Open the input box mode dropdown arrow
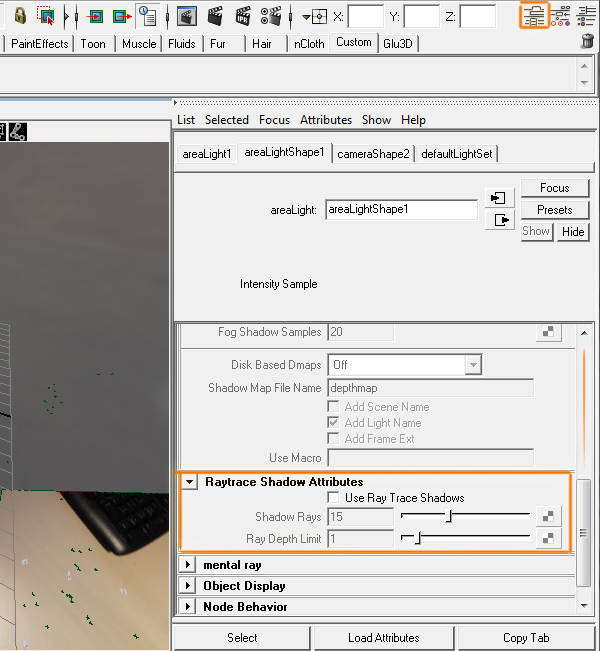The height and width of the screenshot is (651, 600). pyautogui.click(x=306, y=17)
